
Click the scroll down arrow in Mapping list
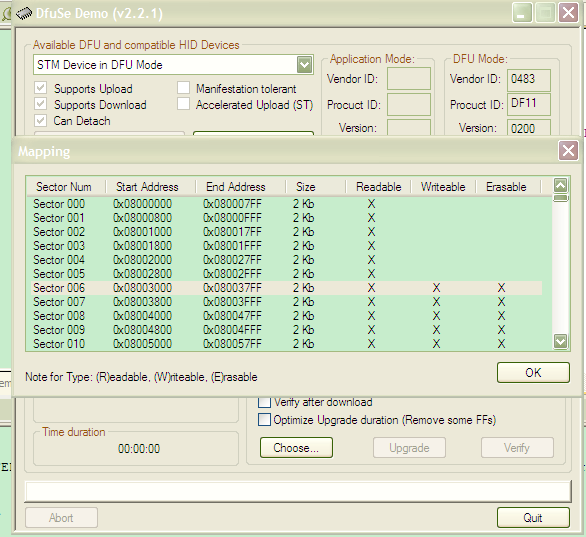(561, 341)
